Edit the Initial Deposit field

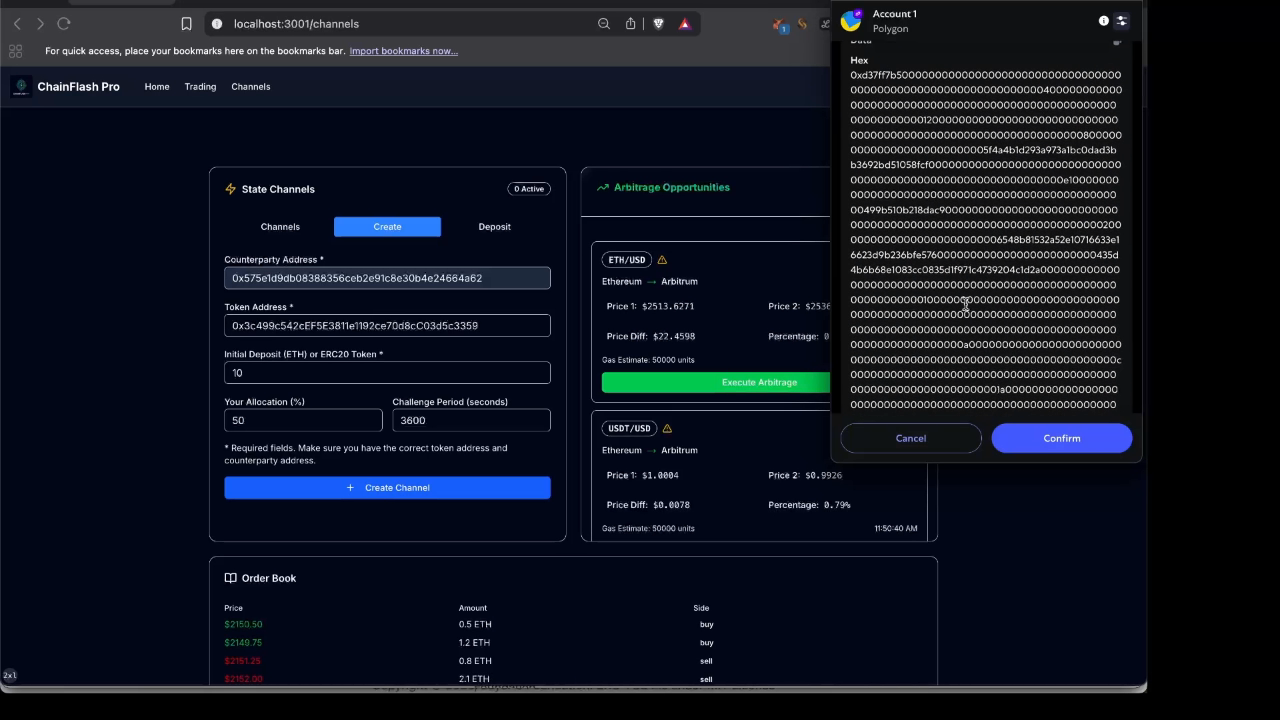click(388, 373)
